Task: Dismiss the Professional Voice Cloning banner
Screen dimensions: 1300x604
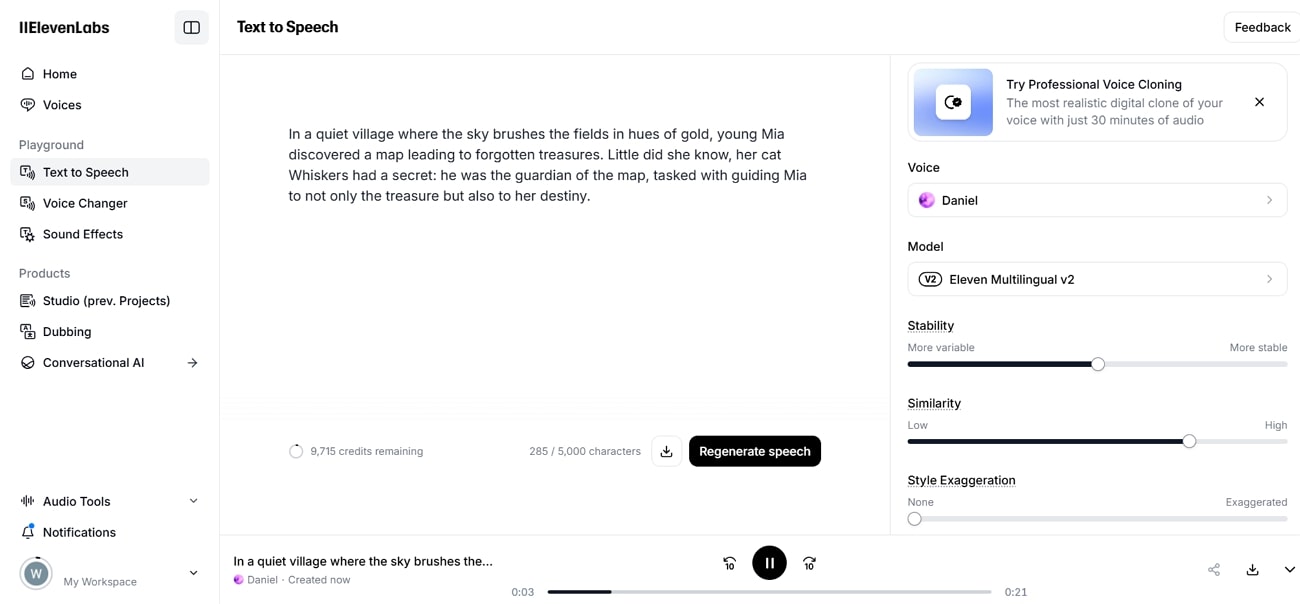Action: [x=1259, y=102]
